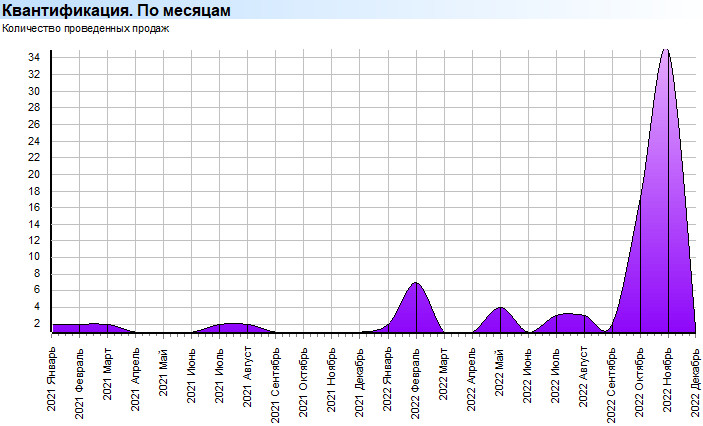Select the x-axis label '2021 Август'
This screenshot has height=426, width=703.
point(247,377)
